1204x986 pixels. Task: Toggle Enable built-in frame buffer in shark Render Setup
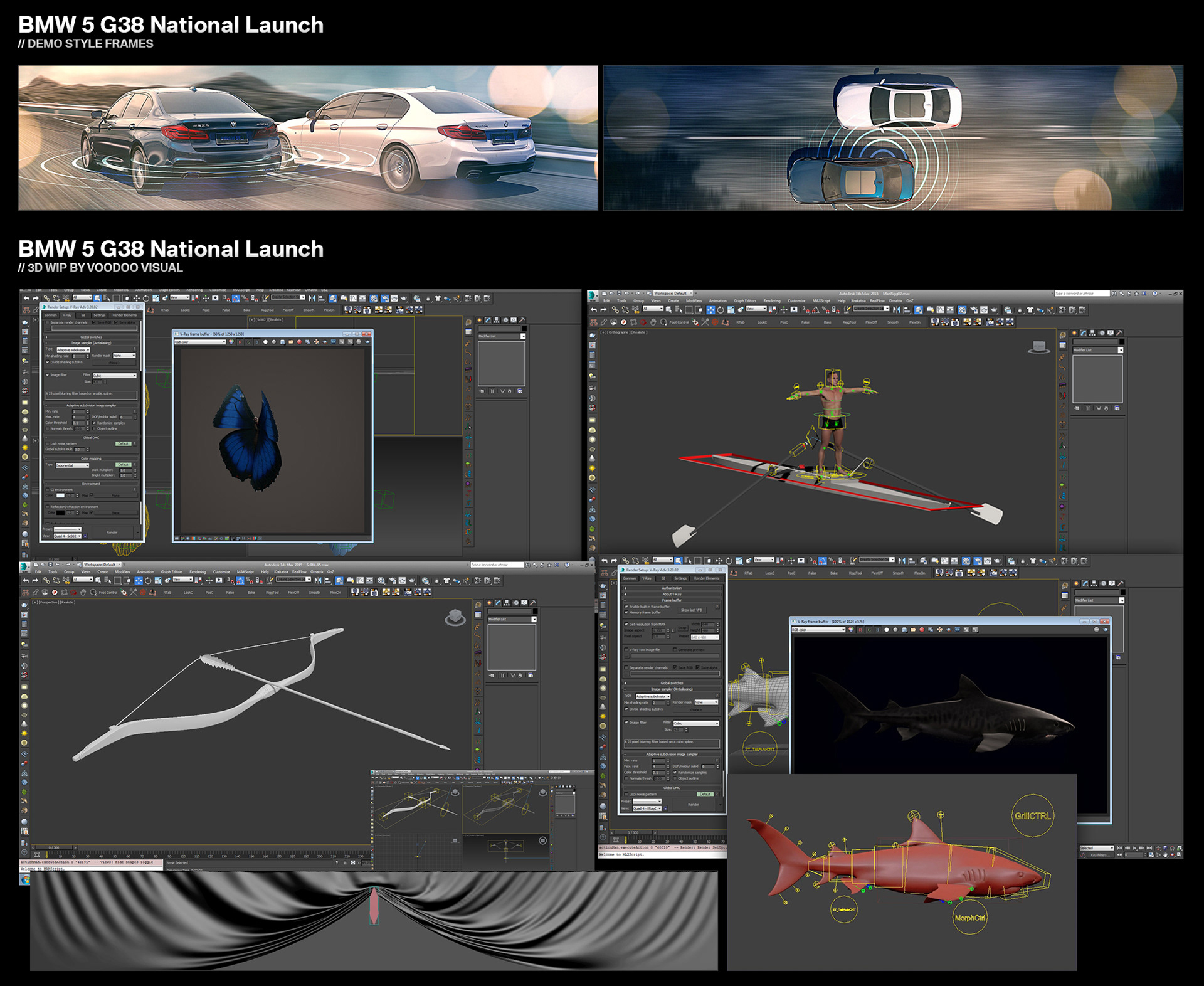(626, 607)
